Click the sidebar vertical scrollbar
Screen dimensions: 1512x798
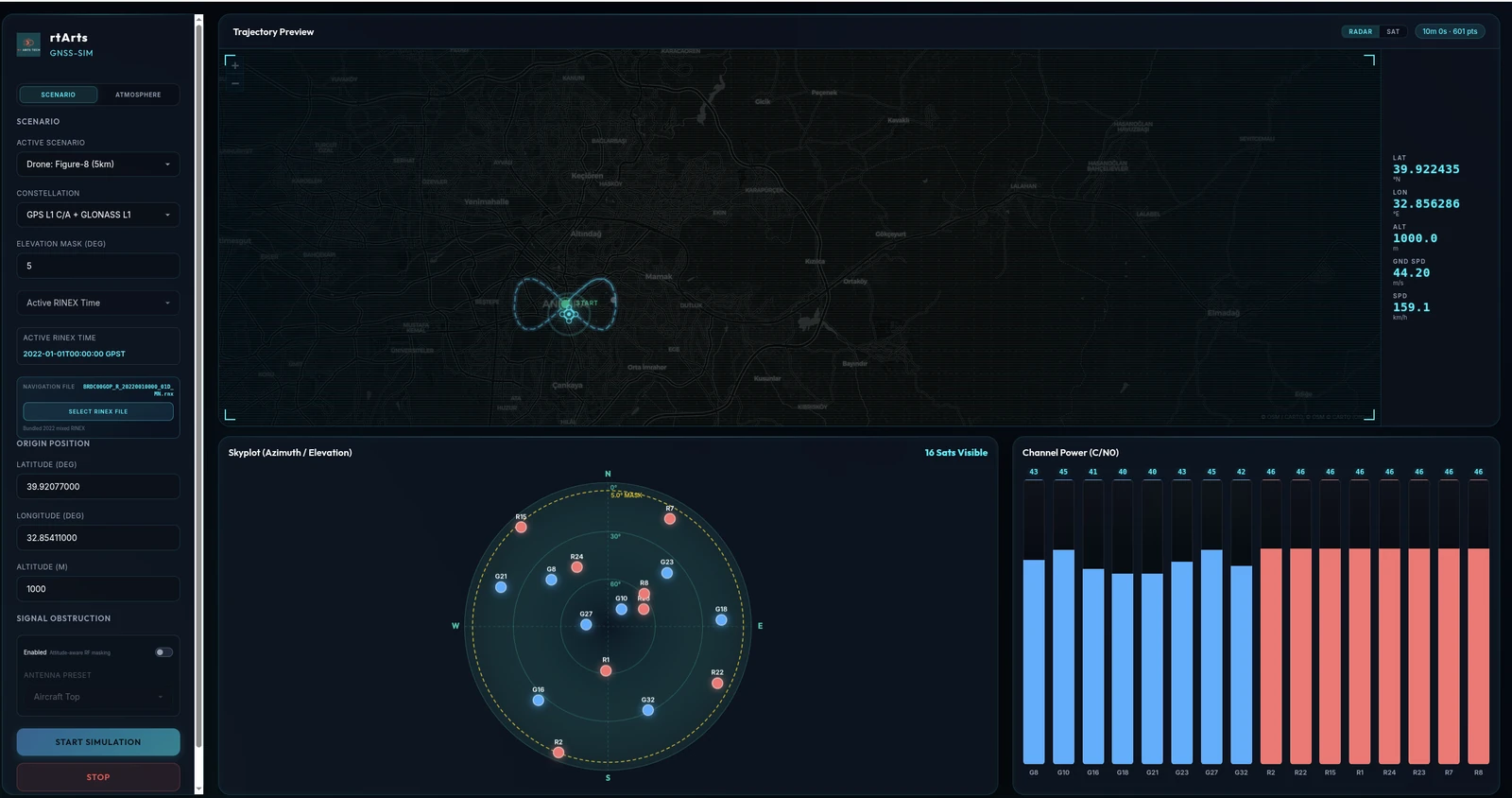(x=198, y=386)
